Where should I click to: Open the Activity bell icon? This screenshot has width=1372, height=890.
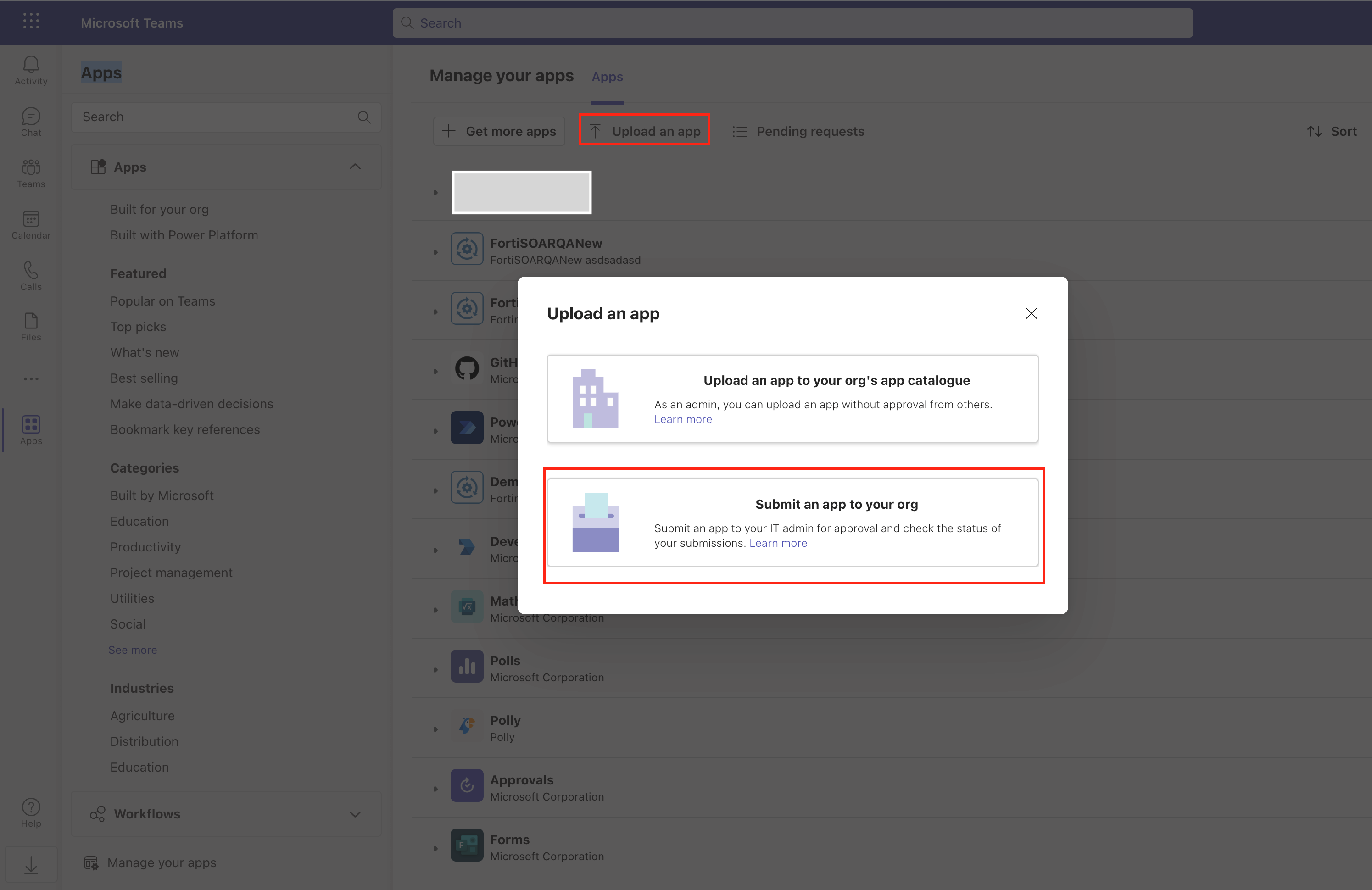[x=31, y=70]
